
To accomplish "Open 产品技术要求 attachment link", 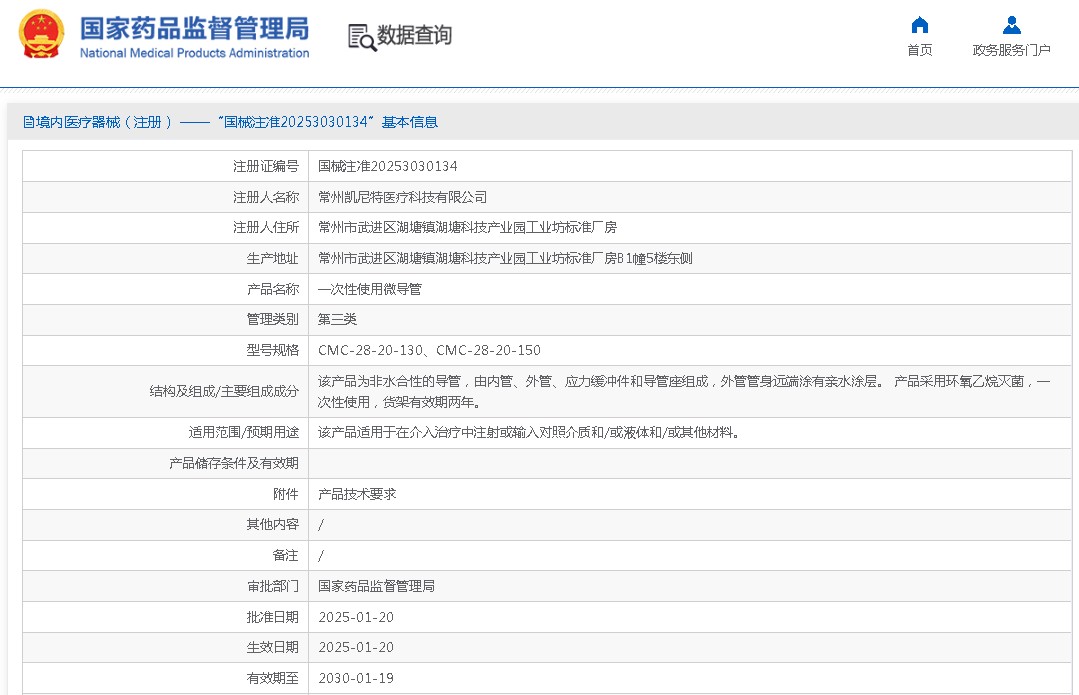I will pos(357,494).
